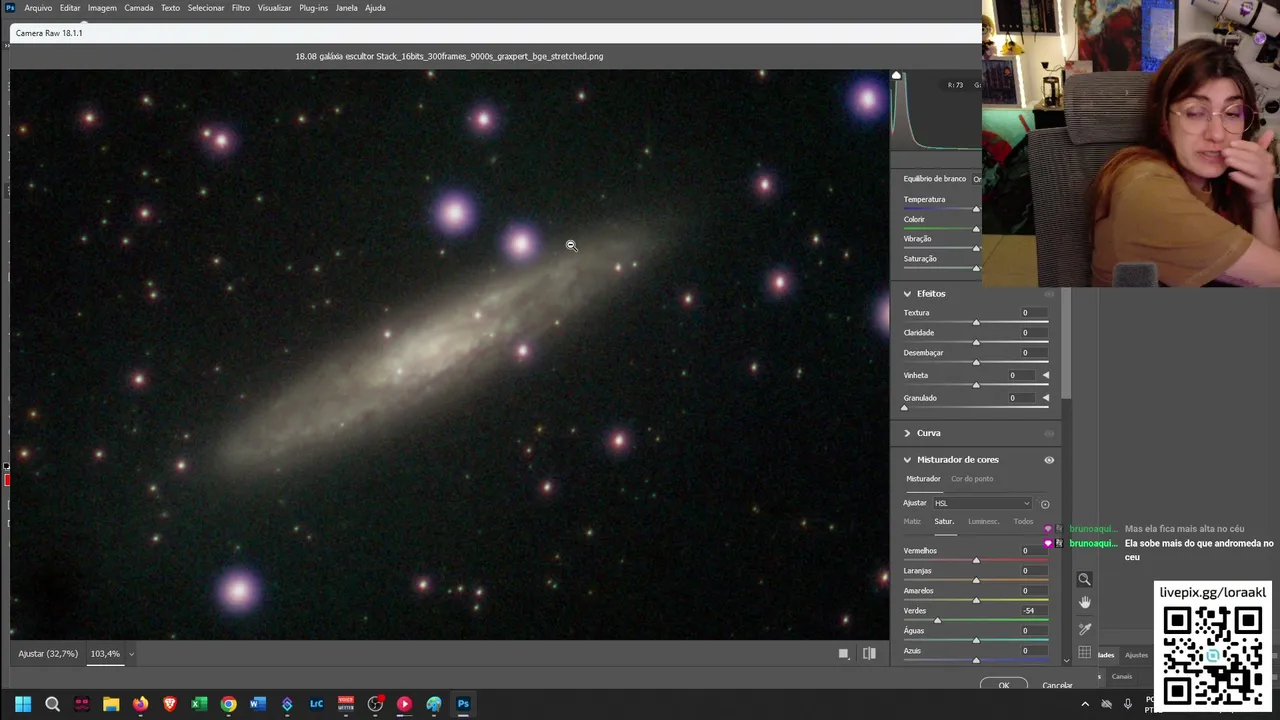Open Windows taskbar search
Screen dimensions: 1280x720
(x=52, y=704)
